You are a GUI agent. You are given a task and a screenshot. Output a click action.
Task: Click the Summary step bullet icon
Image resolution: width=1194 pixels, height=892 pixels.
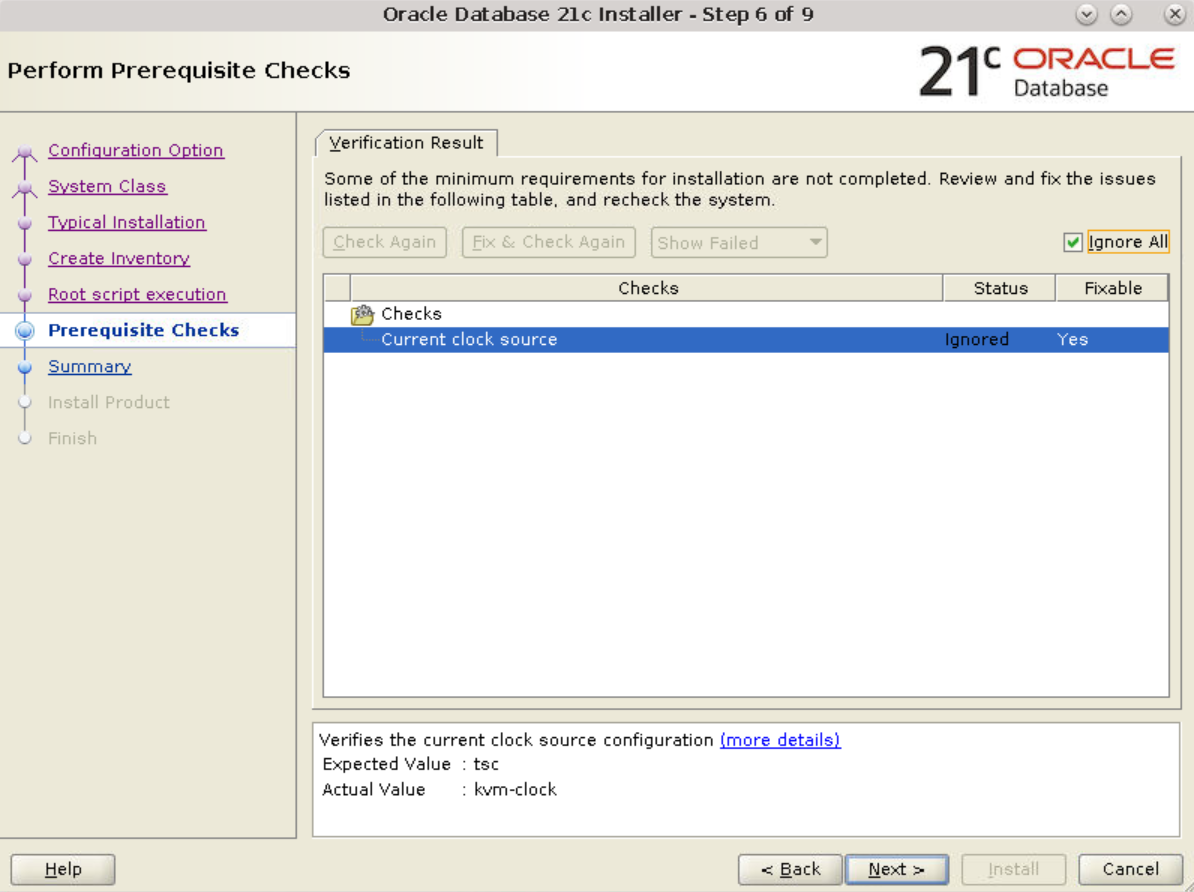[x=27, y=367]
